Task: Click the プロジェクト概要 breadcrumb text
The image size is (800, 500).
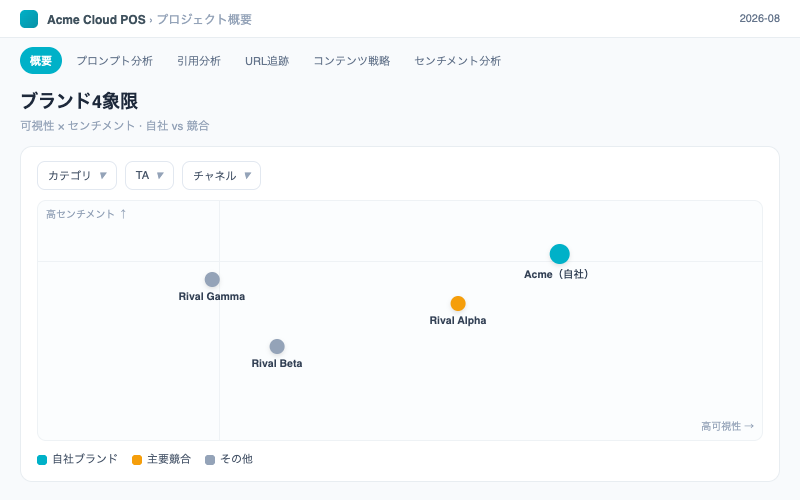Action: pyautogui.click(x=204, y=19)
